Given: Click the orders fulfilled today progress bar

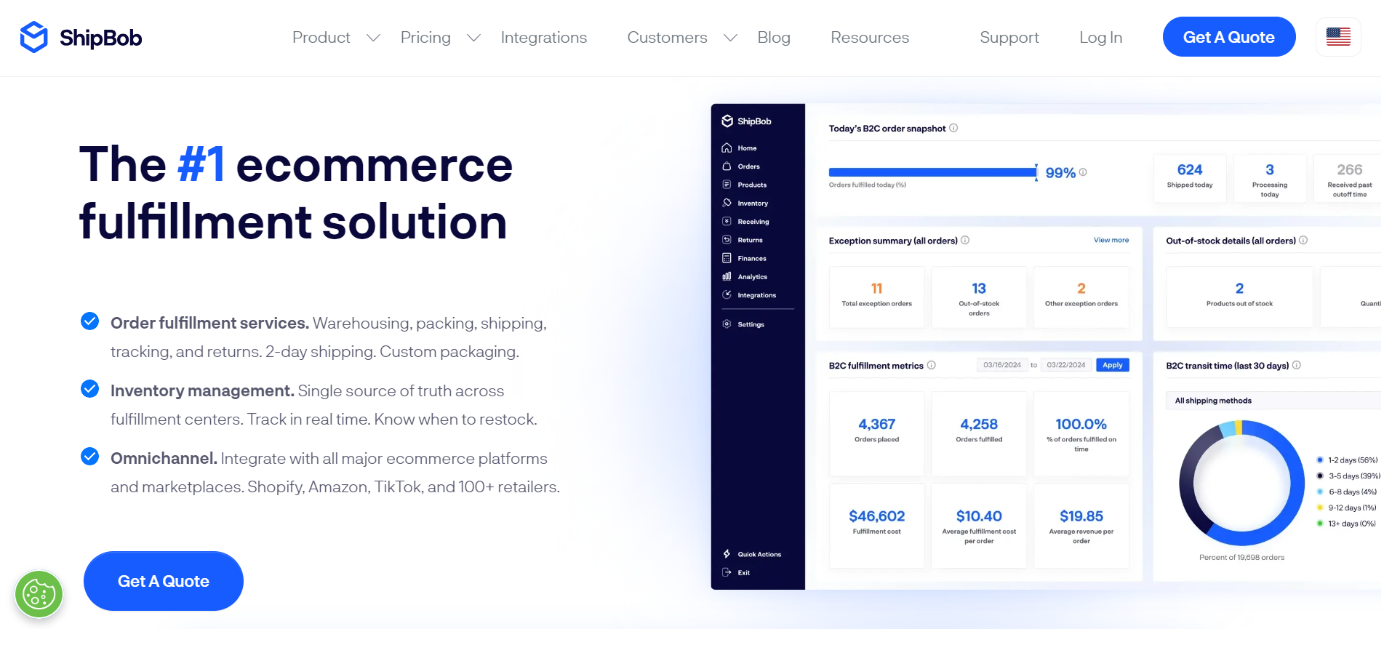Looking at the screenshot, I should click(x=933, y=172).
